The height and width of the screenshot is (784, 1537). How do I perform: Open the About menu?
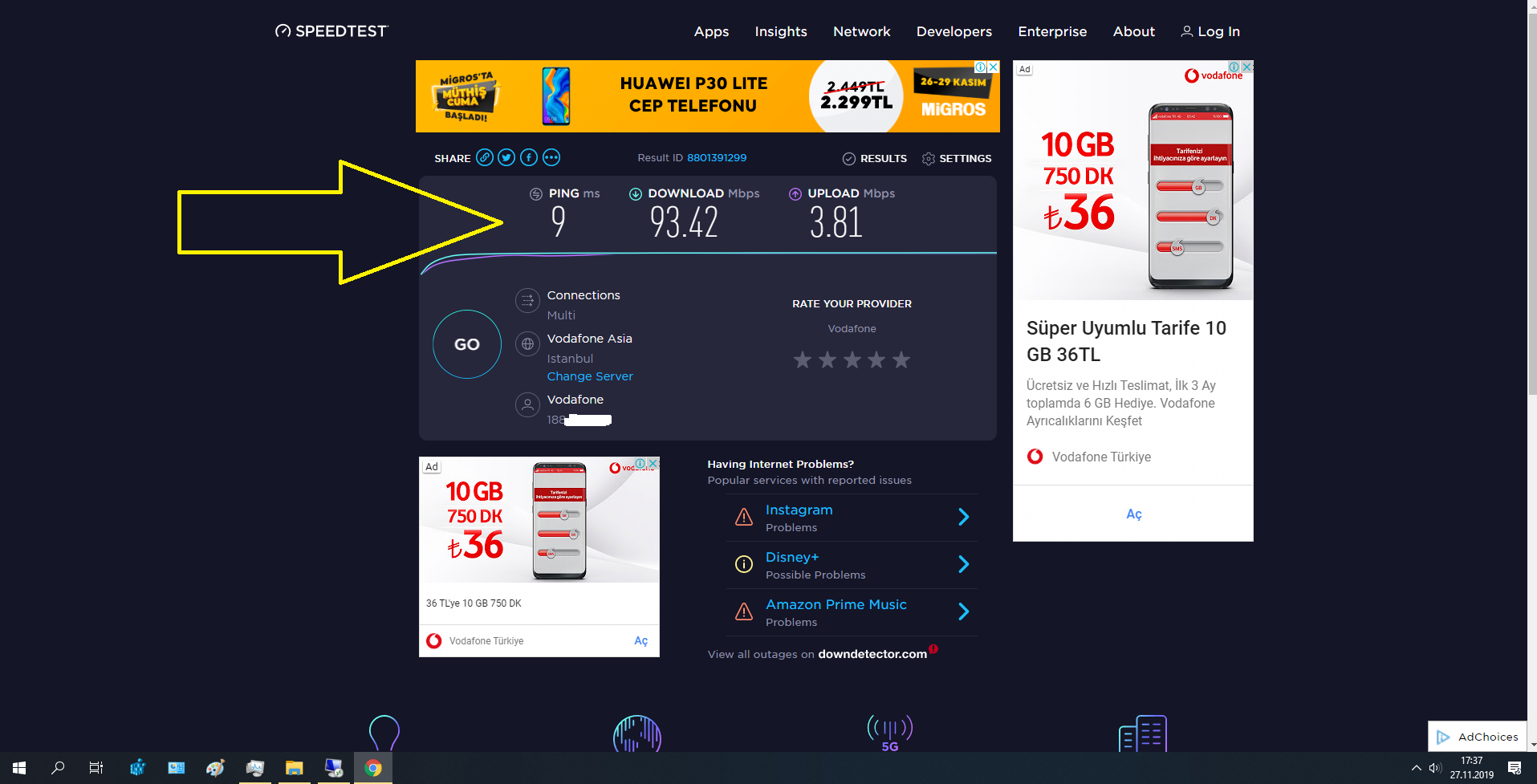pyautogui.click(x=1133, y=31)
